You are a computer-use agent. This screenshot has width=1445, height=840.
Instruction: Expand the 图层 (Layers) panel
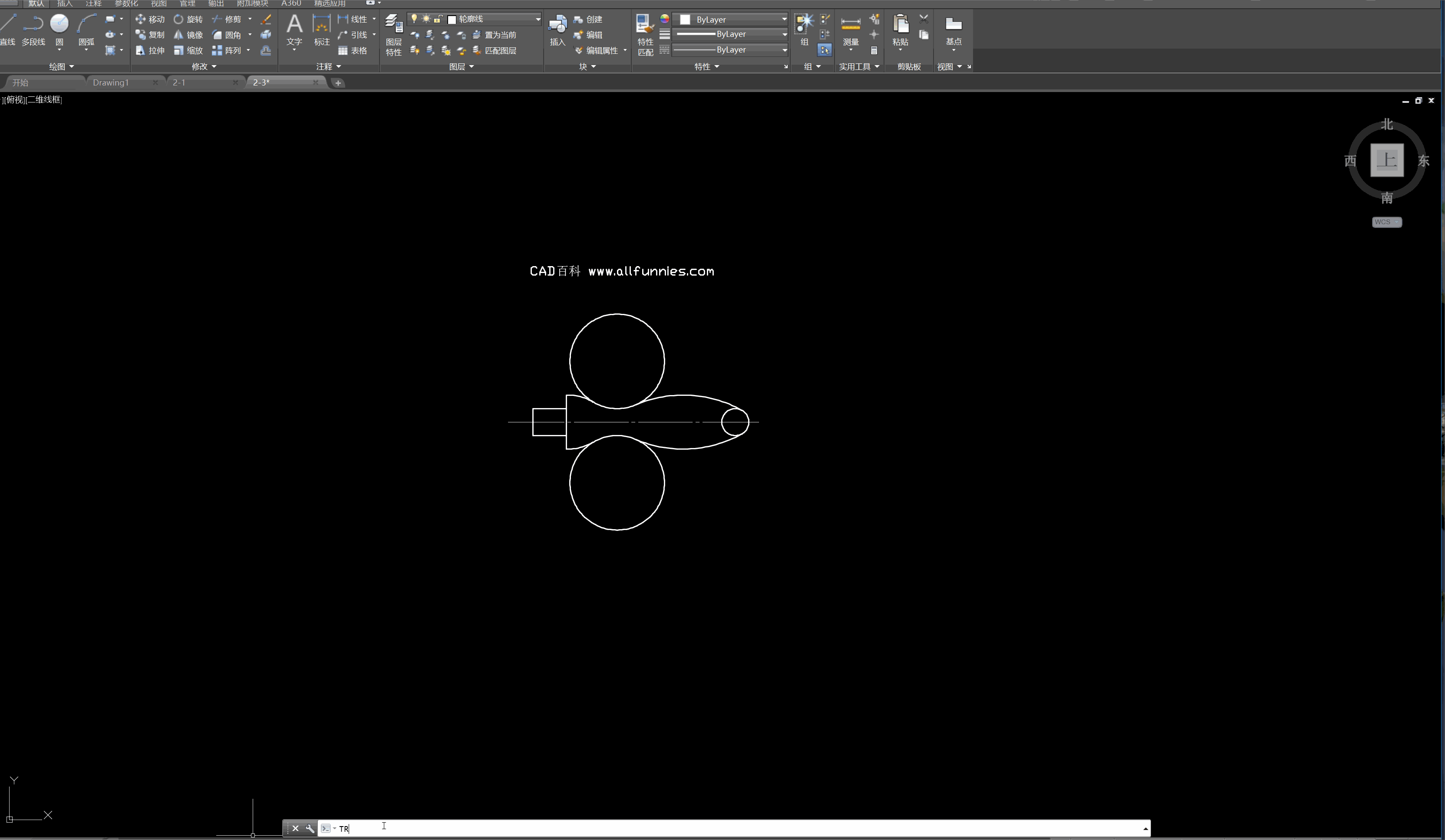tap(462, 66)
